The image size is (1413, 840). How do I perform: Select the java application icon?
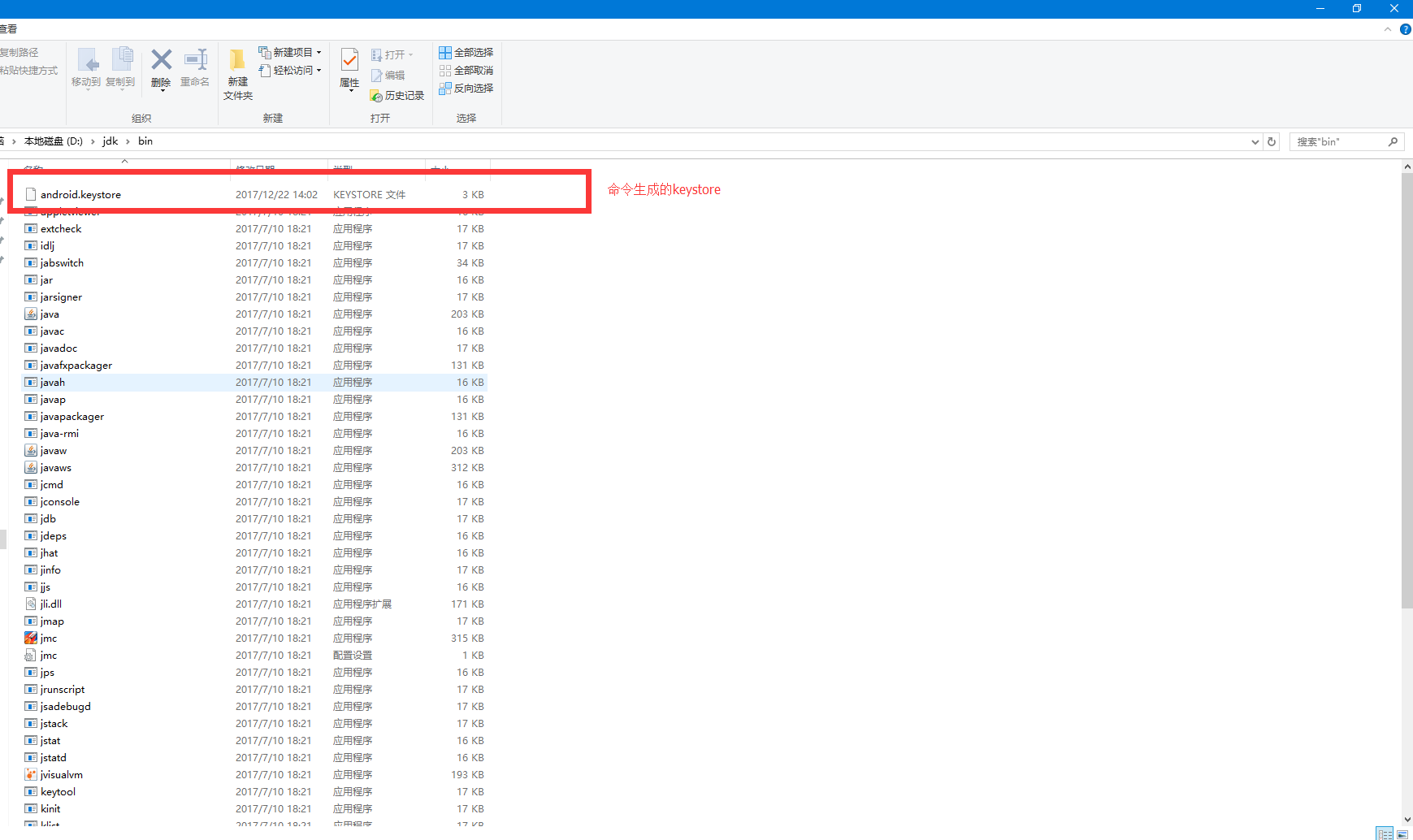tap(31, 314)
